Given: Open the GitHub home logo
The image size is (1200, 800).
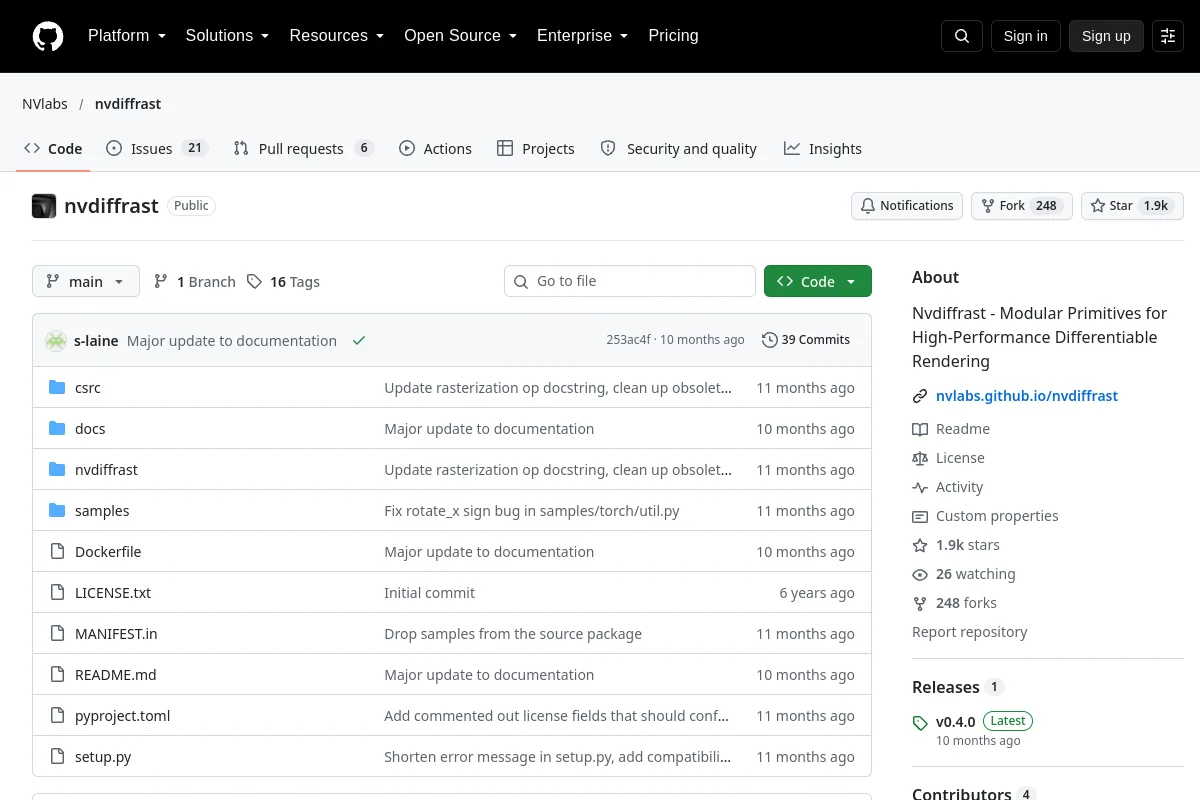Looking at the screenshot, I should pos(48,36).
